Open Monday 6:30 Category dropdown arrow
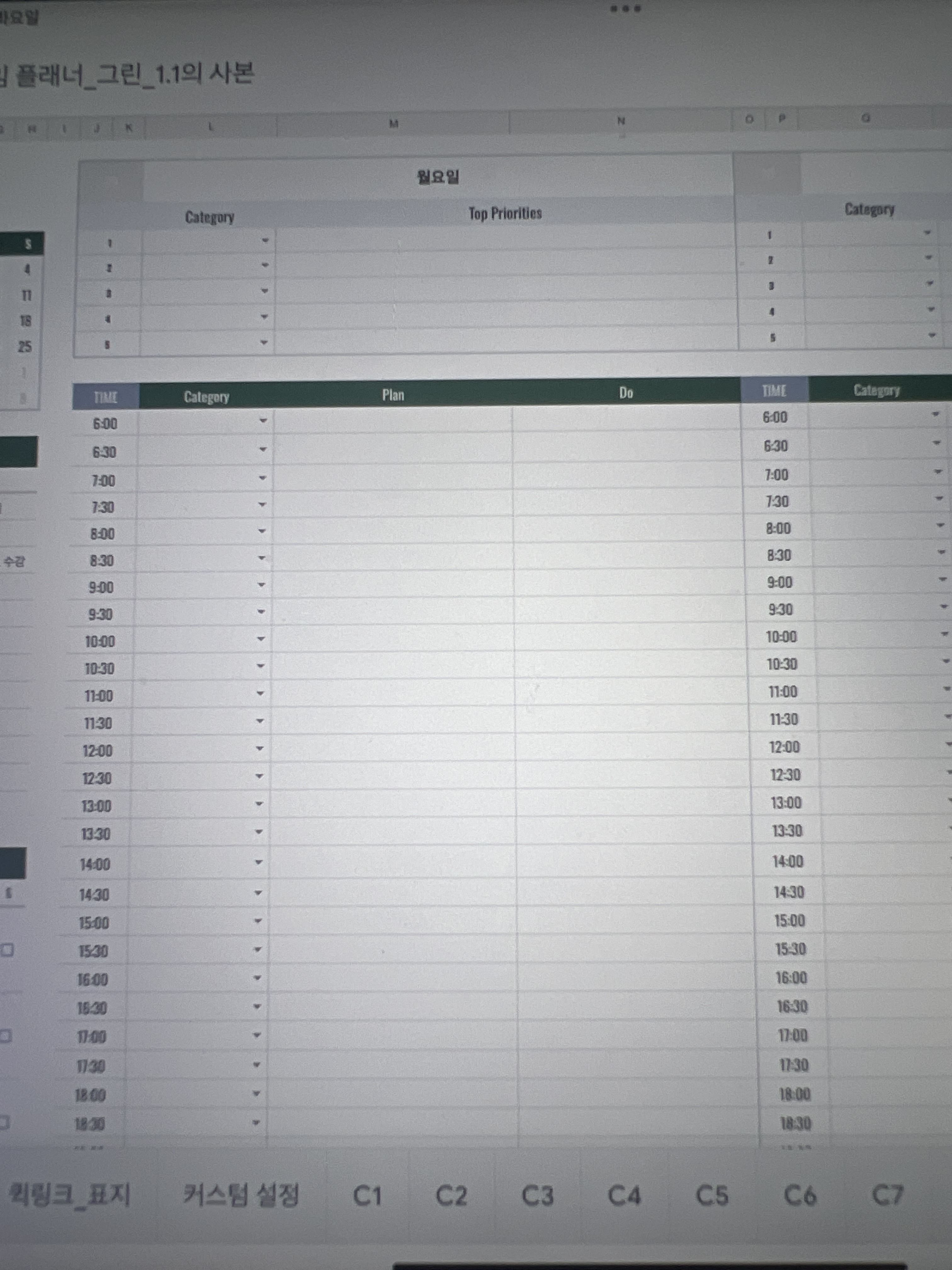The width and height of the screenshot is (952, 1270). pos(263,449)
